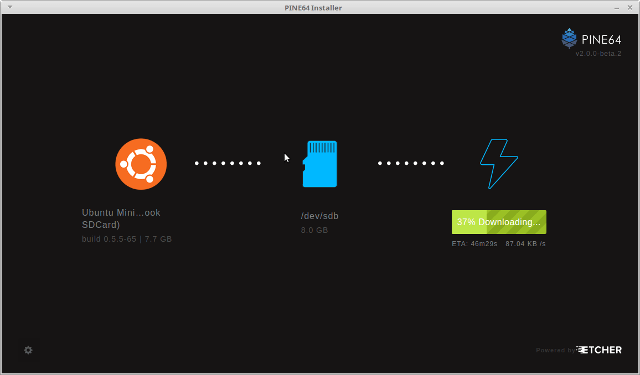This screenshot has width=640, height=375.
Task: Click the v2.0.0 beta.2 version text
Action: [x=598, y=53]
